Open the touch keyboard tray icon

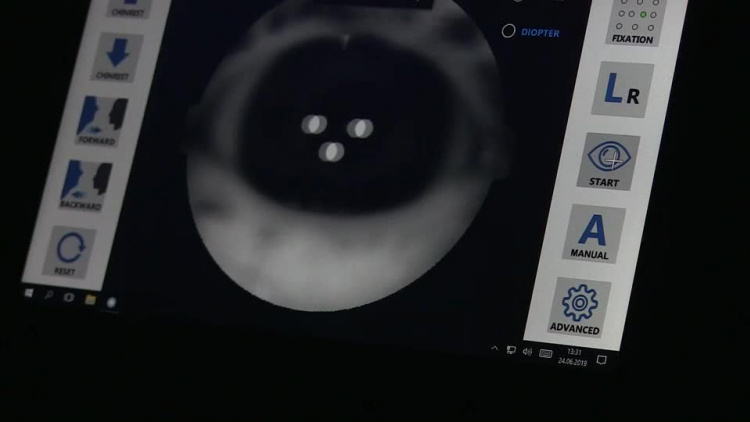[546, 354]
